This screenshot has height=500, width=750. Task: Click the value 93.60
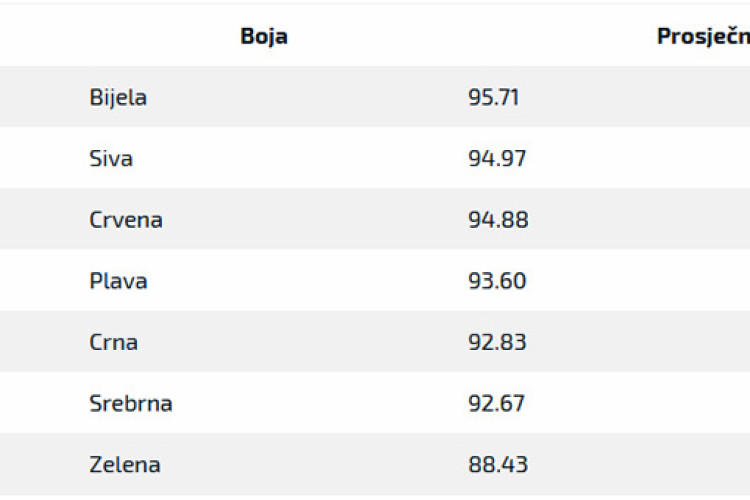(497, 281)
